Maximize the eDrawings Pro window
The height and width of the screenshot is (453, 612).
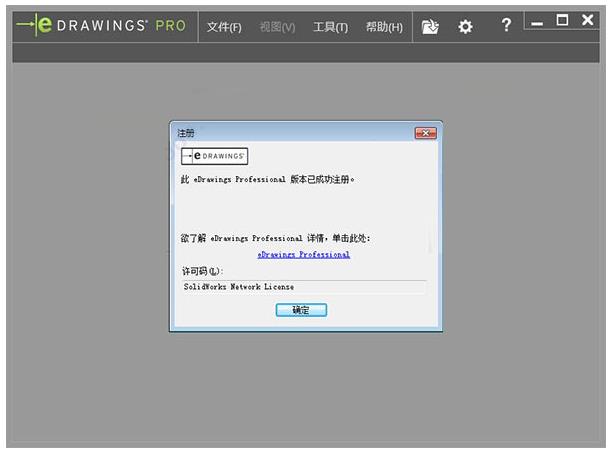(x=562, y=20)
